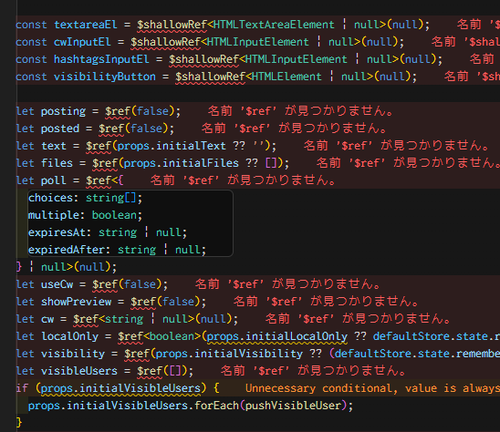
Task: Click the boolean type in poll definition
Action: [114, 215]
